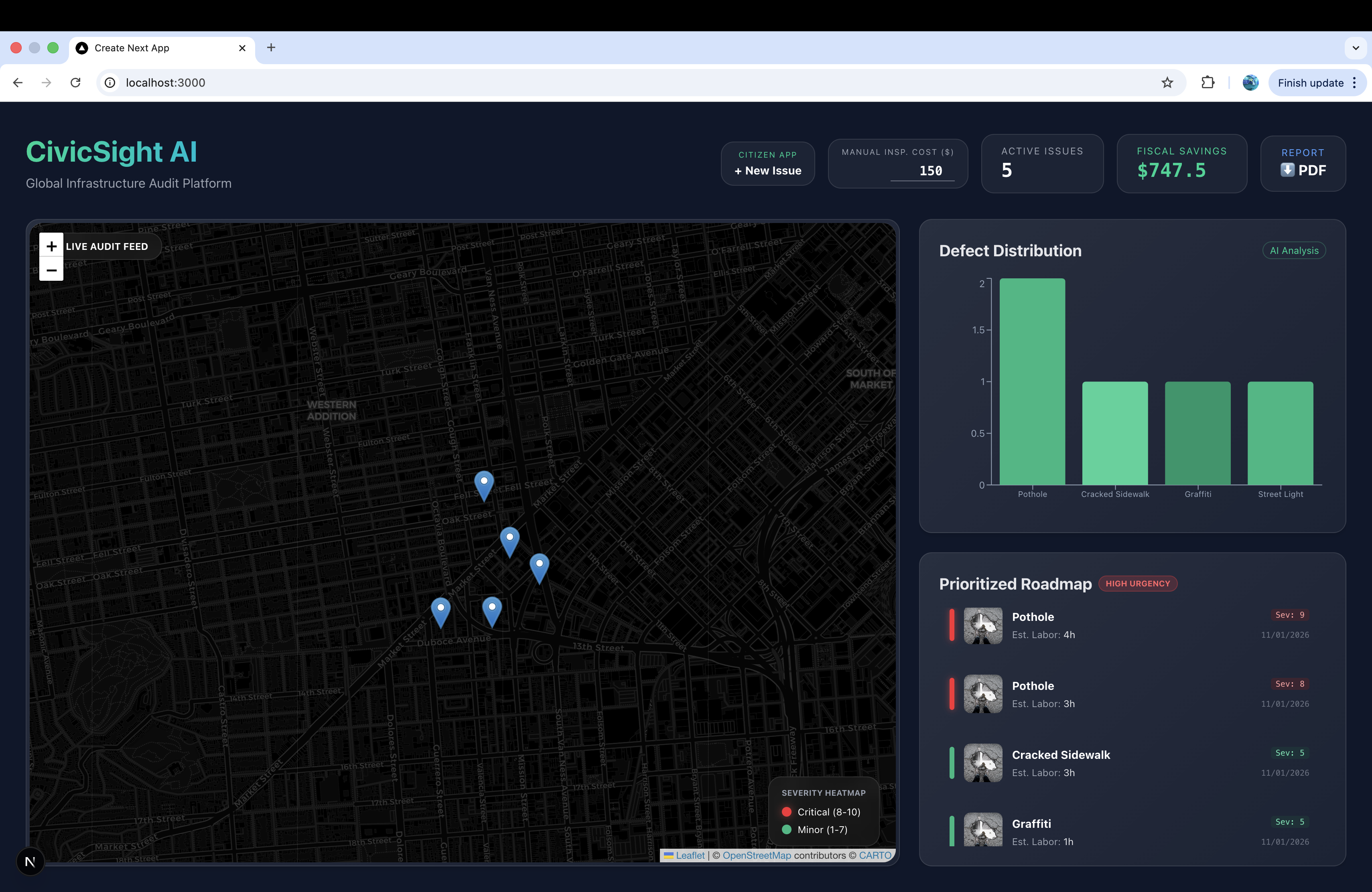Expand the tab search dropdown arrow
This screenshot has width=1372, height=892.
1355,48
